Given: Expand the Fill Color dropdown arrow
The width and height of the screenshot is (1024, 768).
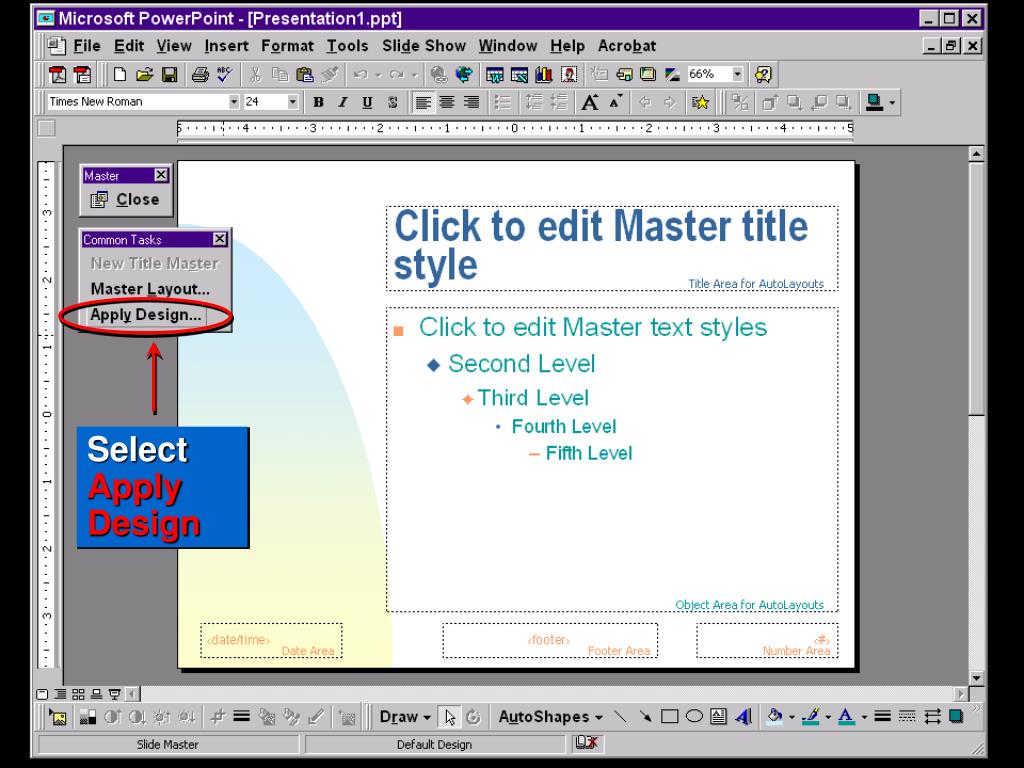Looking at the screenshot, I should 792,718.
